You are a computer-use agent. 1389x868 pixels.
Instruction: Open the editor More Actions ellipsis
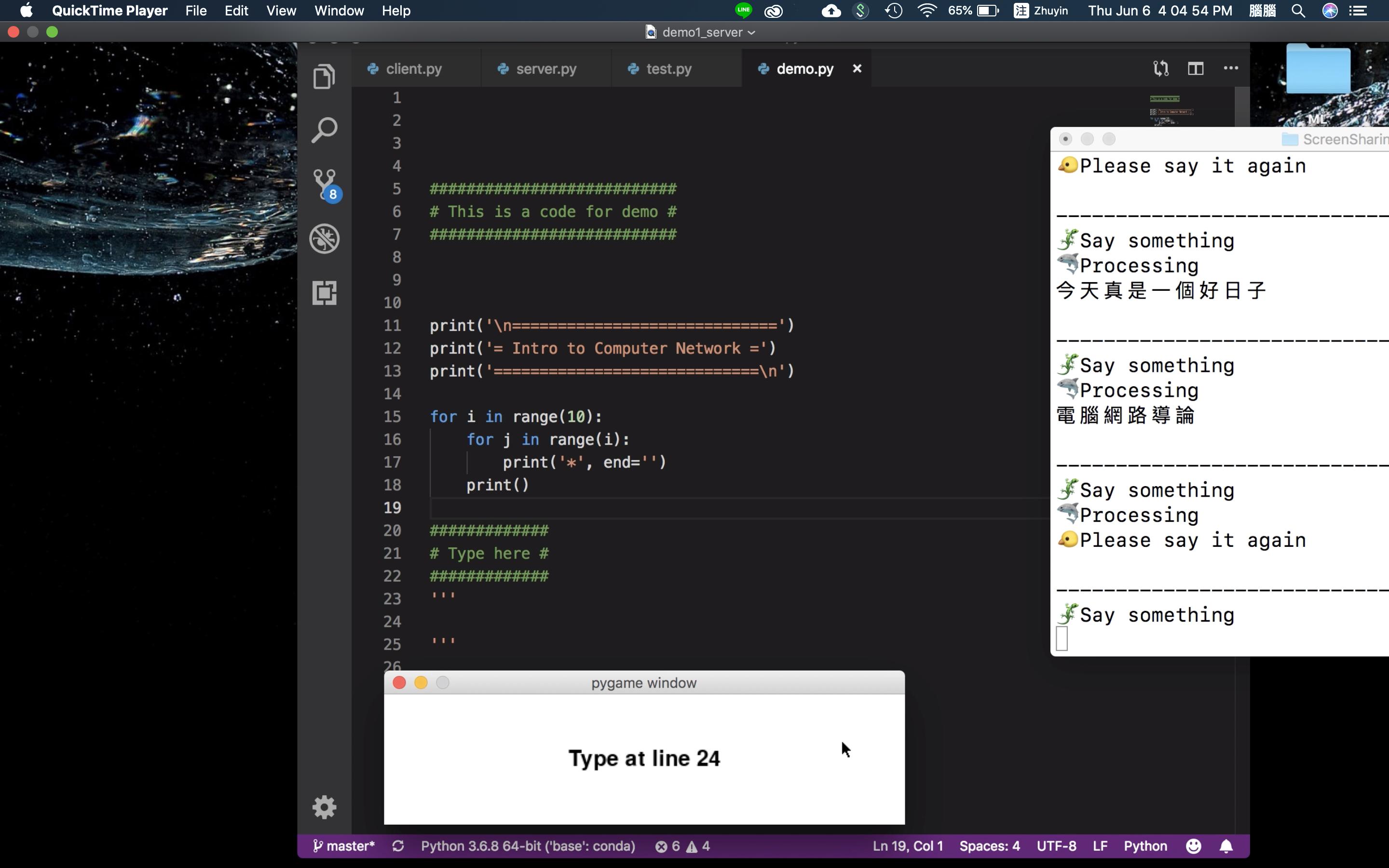[1231, 68]
